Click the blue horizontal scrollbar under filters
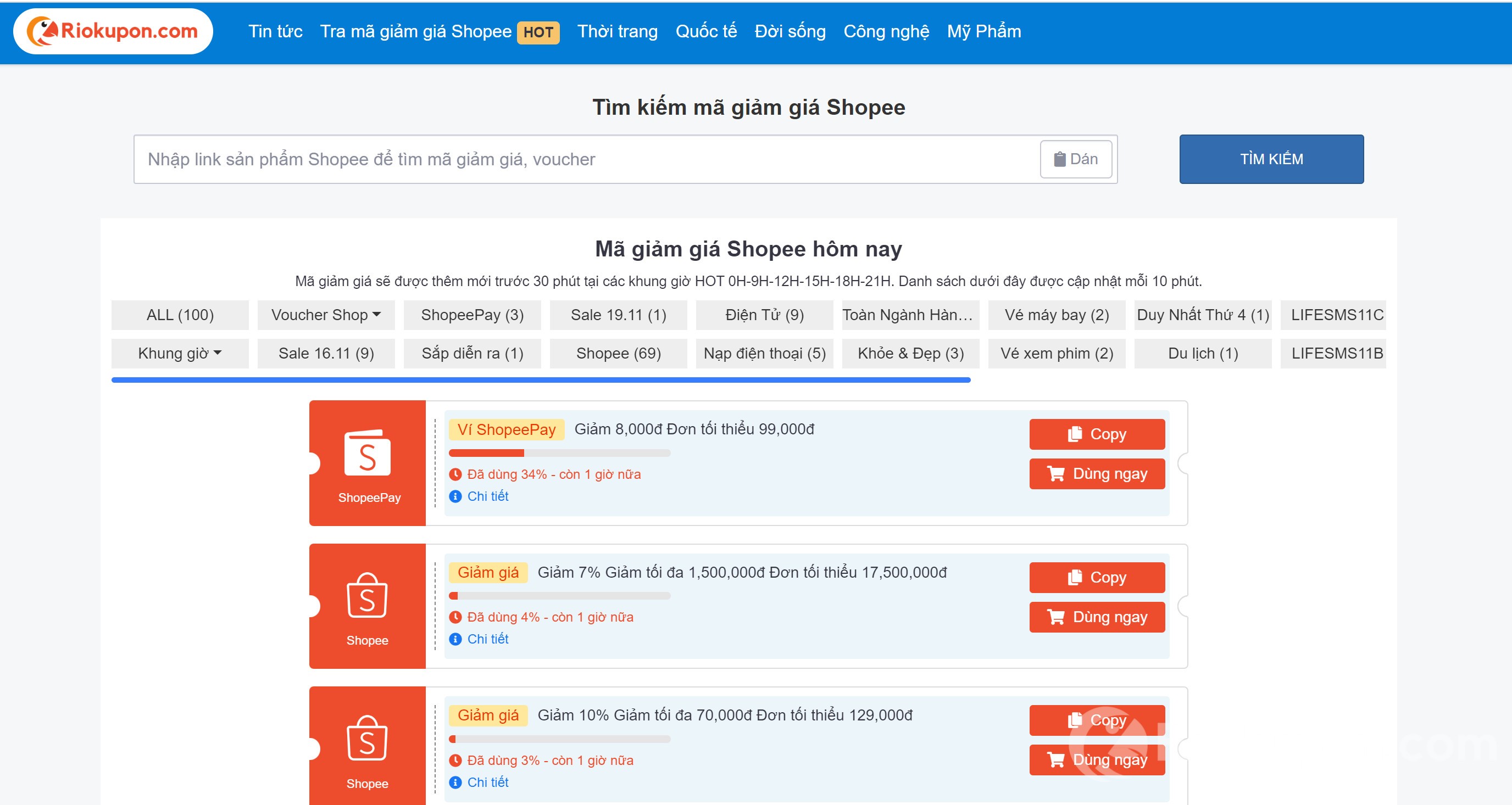Image resolution: width=1512 pixels, height=805 pixels. click(540, 380)
